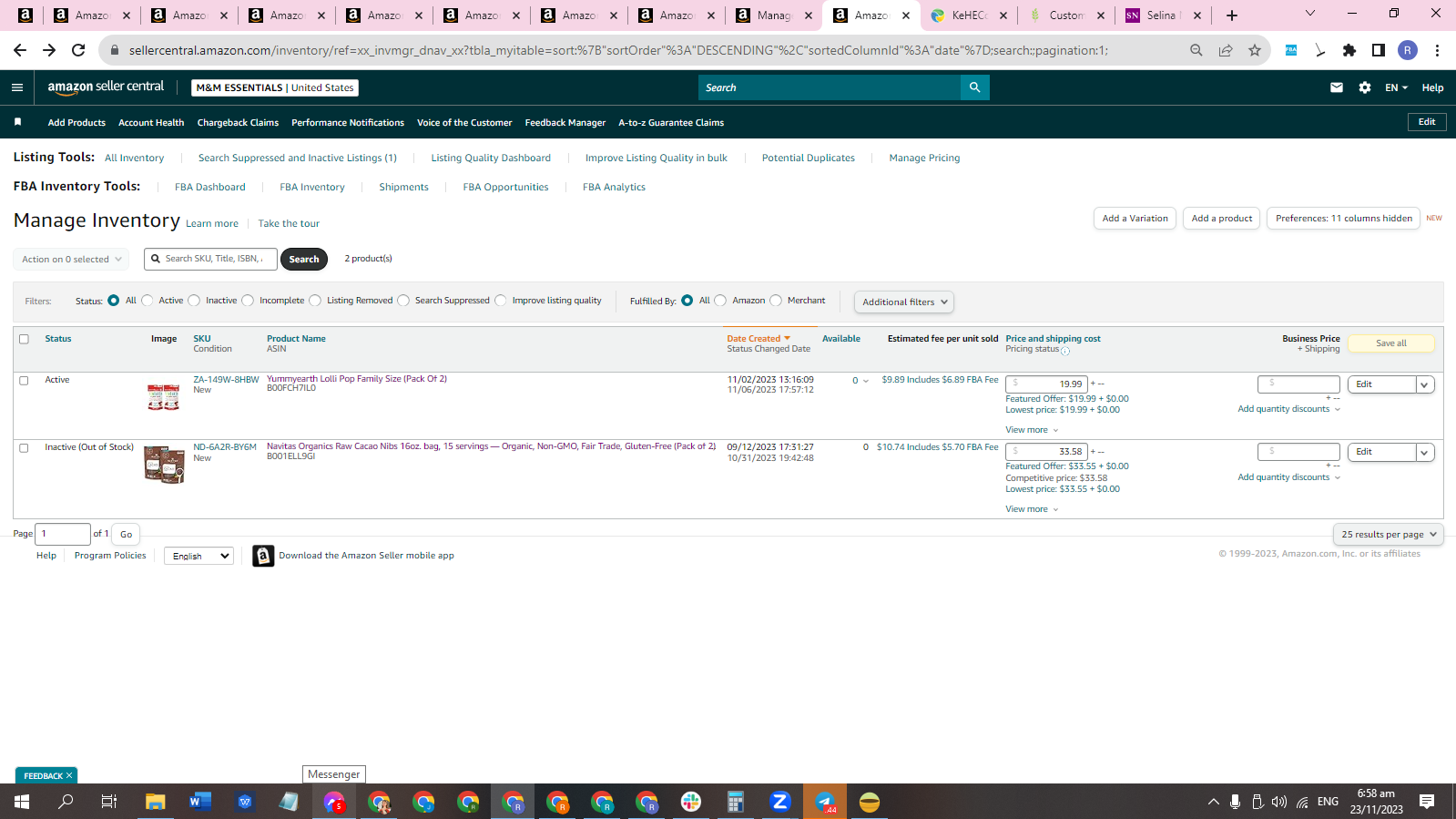Open Edit dropdown arrow for Yummyearth row
Image resolution: width=1456 pixels, height=819 pixels.
[x=1425, y=385]
